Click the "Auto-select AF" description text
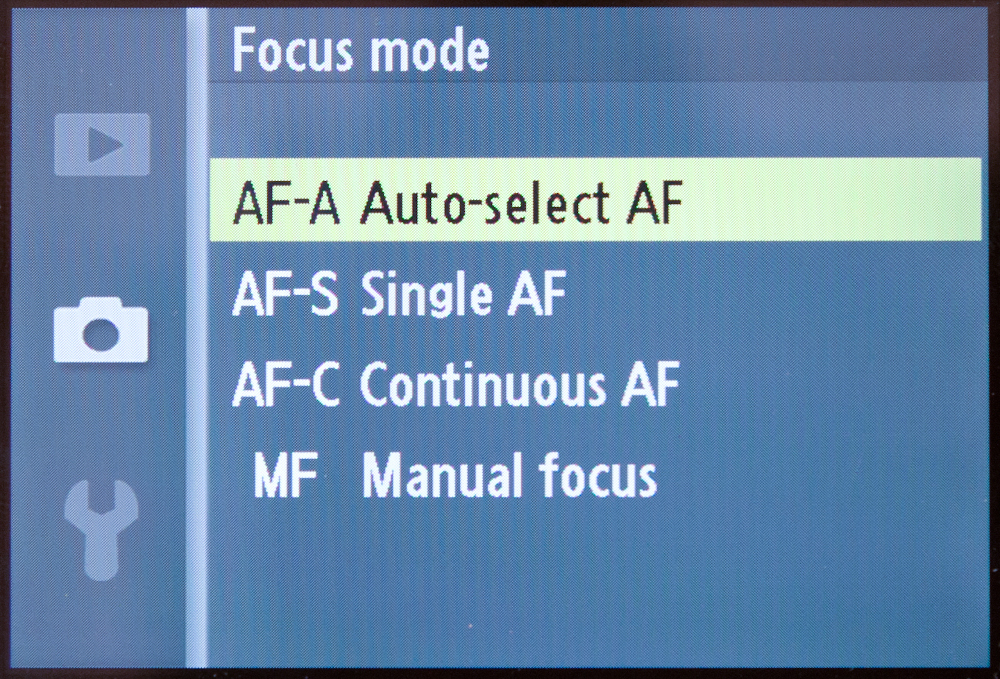This screenshot has width=1000, height=679. pos(520,204)
